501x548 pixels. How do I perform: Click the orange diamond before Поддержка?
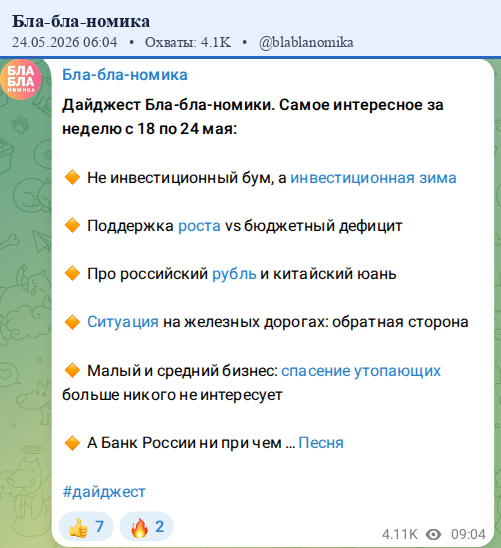pos(72,225)
